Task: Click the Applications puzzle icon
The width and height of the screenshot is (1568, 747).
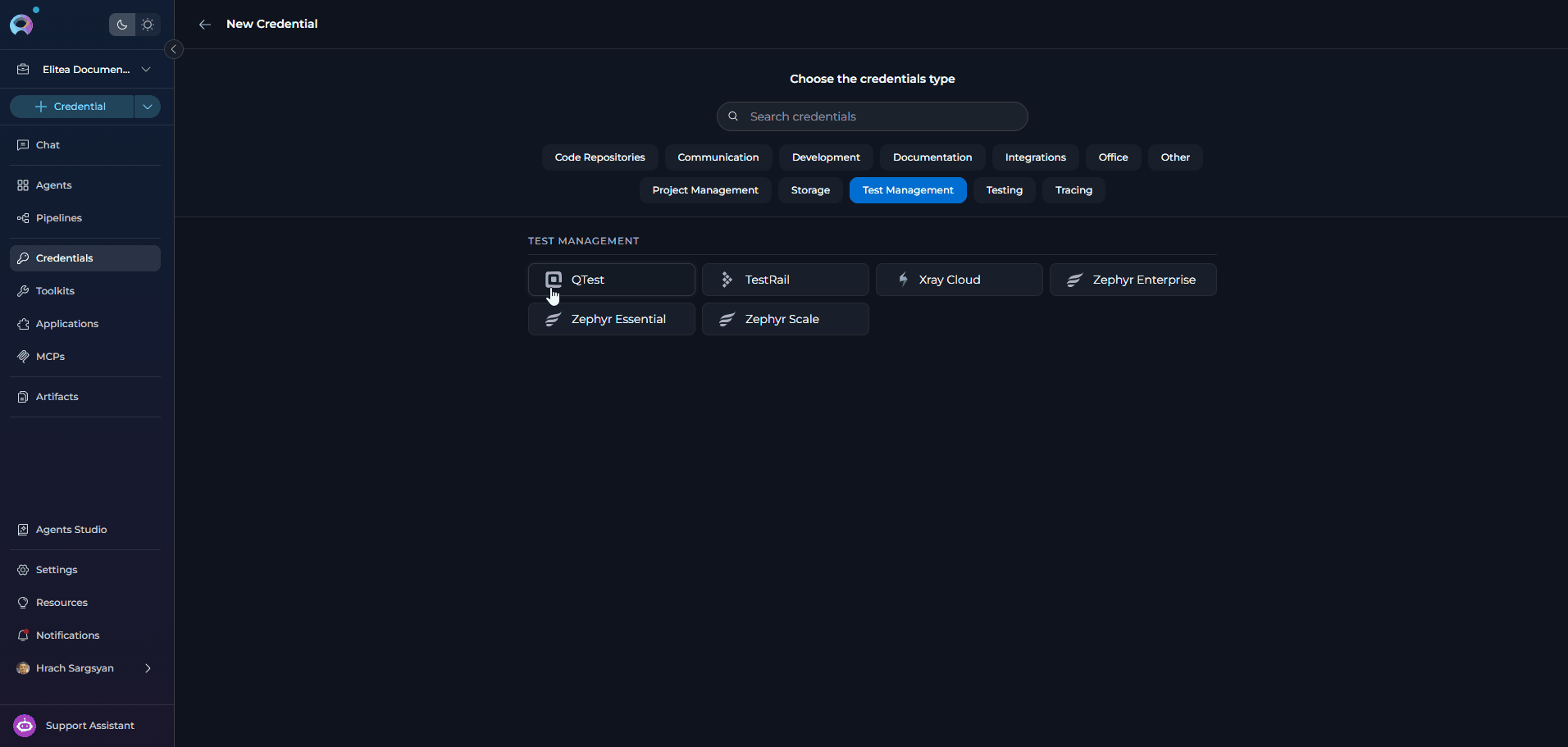Action: pyautogui.click(x=23, y=324)
